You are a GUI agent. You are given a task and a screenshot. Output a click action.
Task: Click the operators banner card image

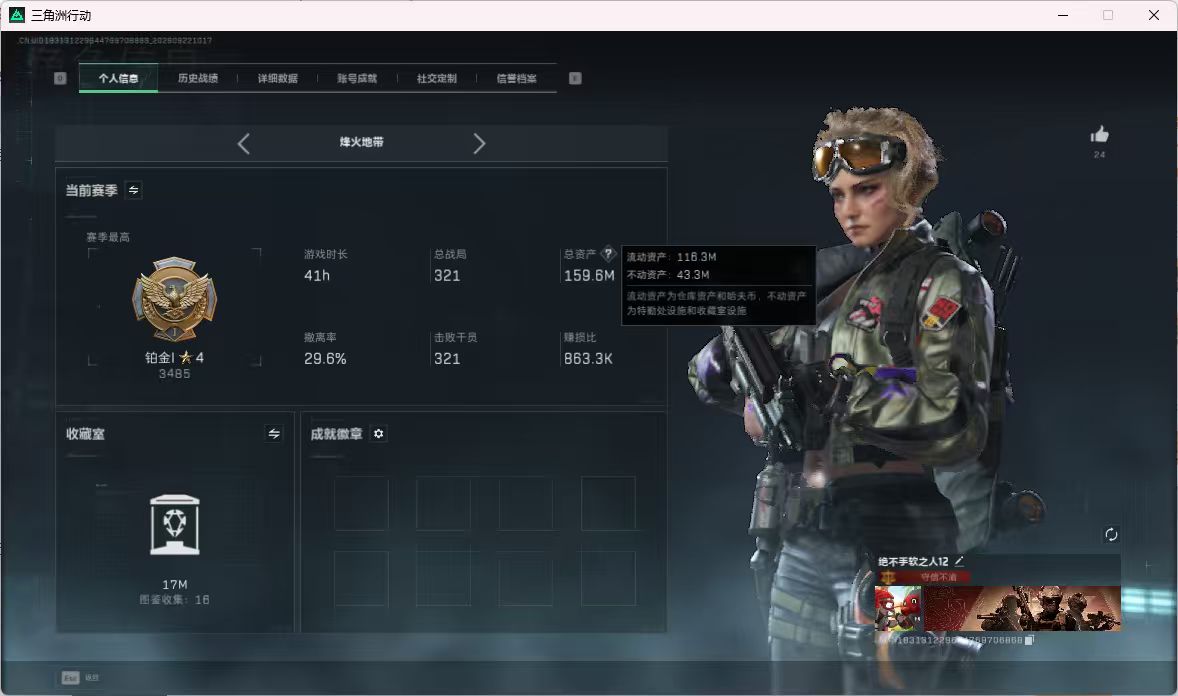(x=1022, y=608)
